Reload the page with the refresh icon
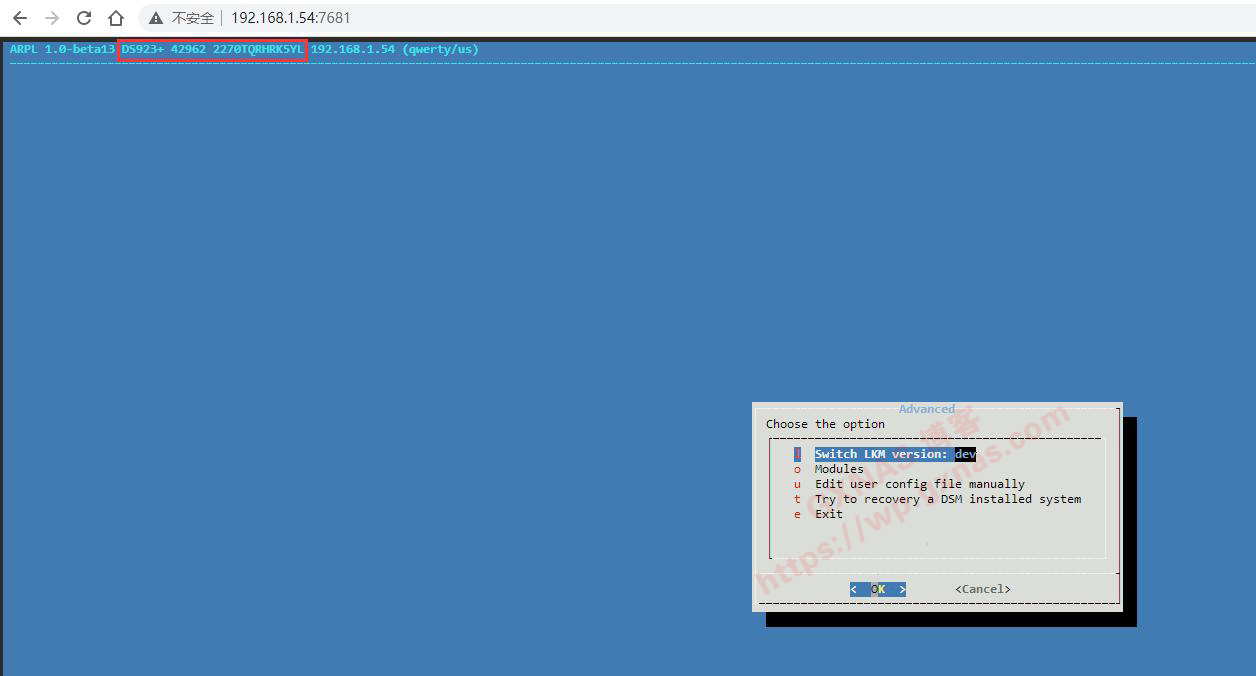 [x=84, y=18]
